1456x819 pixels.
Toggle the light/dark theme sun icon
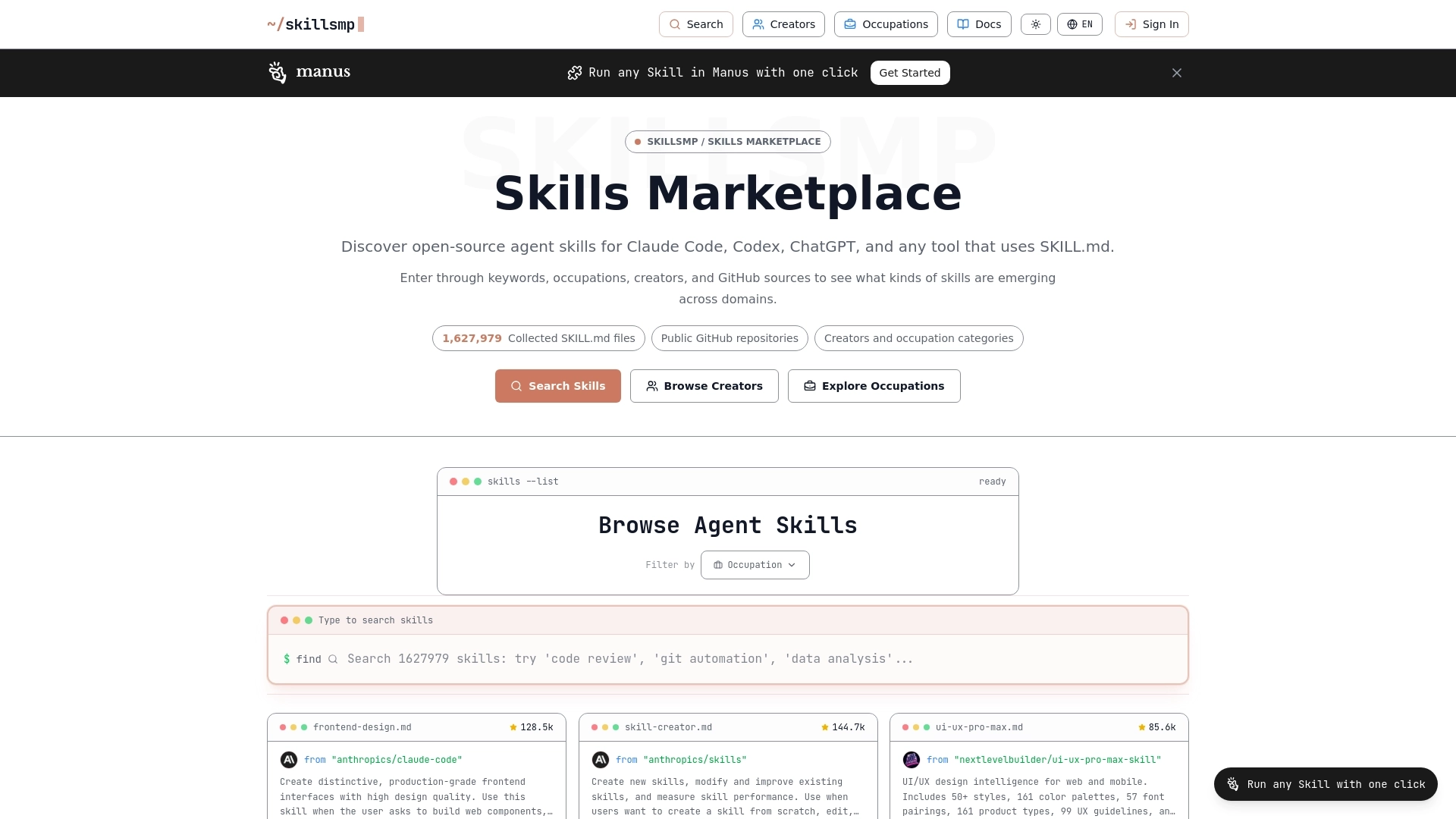click(1036, 24)
